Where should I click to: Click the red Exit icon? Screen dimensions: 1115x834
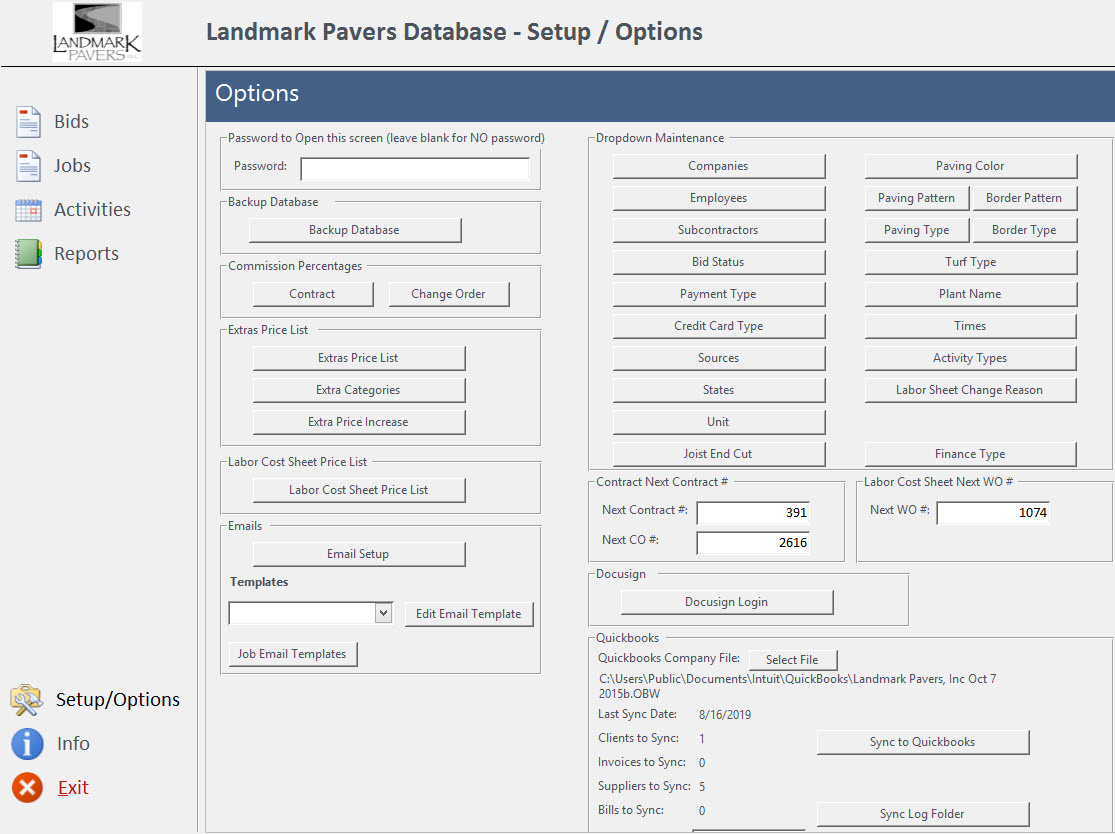tap(27, 788)
